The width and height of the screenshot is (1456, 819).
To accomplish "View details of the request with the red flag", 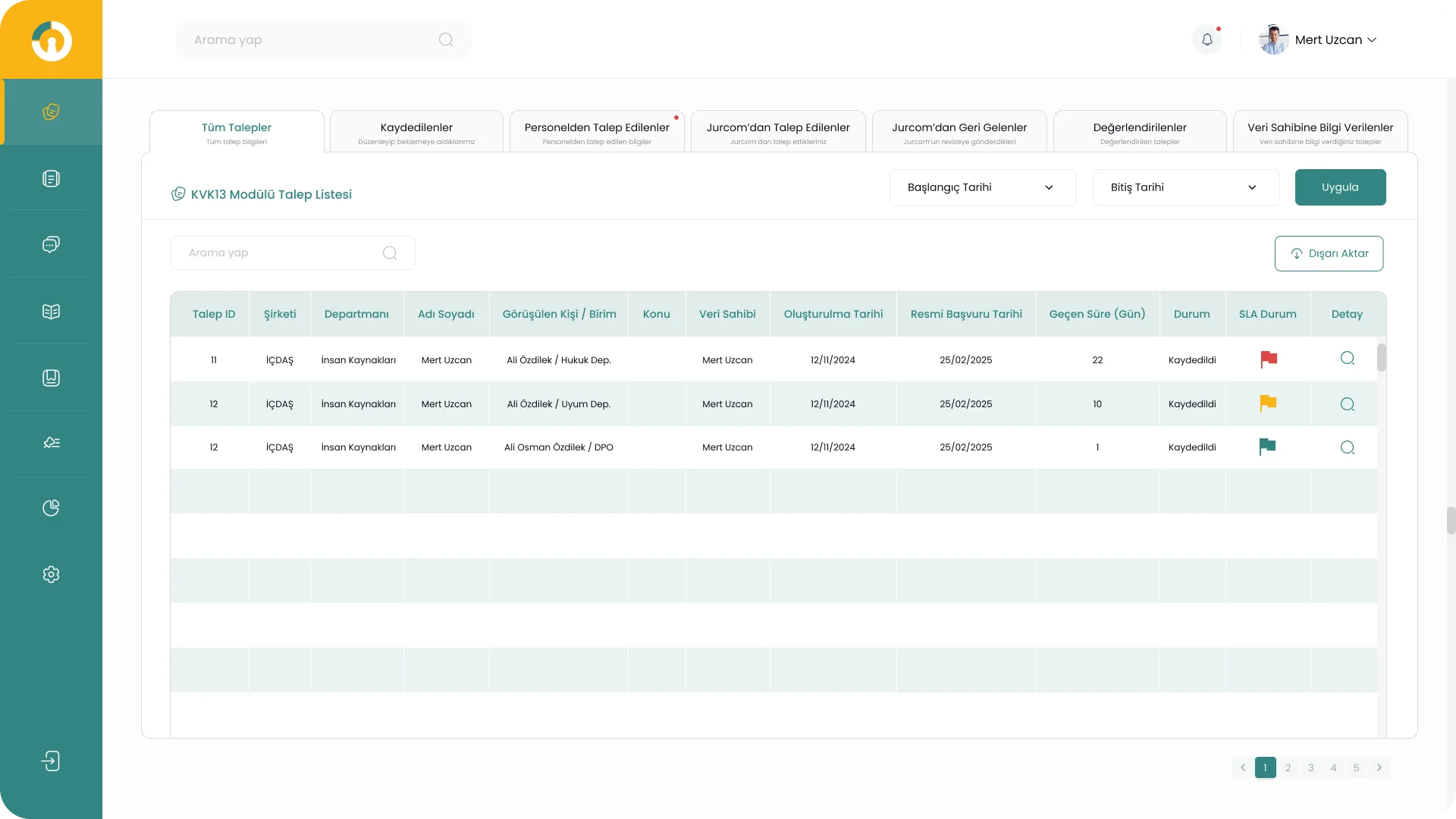I will tap(1347, 359).
